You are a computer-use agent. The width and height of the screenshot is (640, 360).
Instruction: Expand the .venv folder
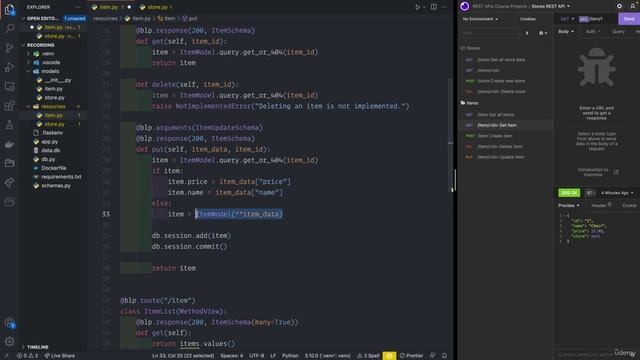(x=29, y=53)
